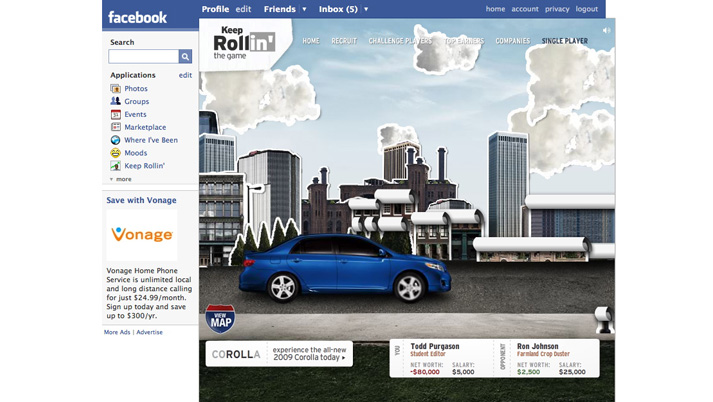Open the Keep Rollin' application link
Image resolution: width=713 pixels, height=402 pixels.
coord(145,166)
